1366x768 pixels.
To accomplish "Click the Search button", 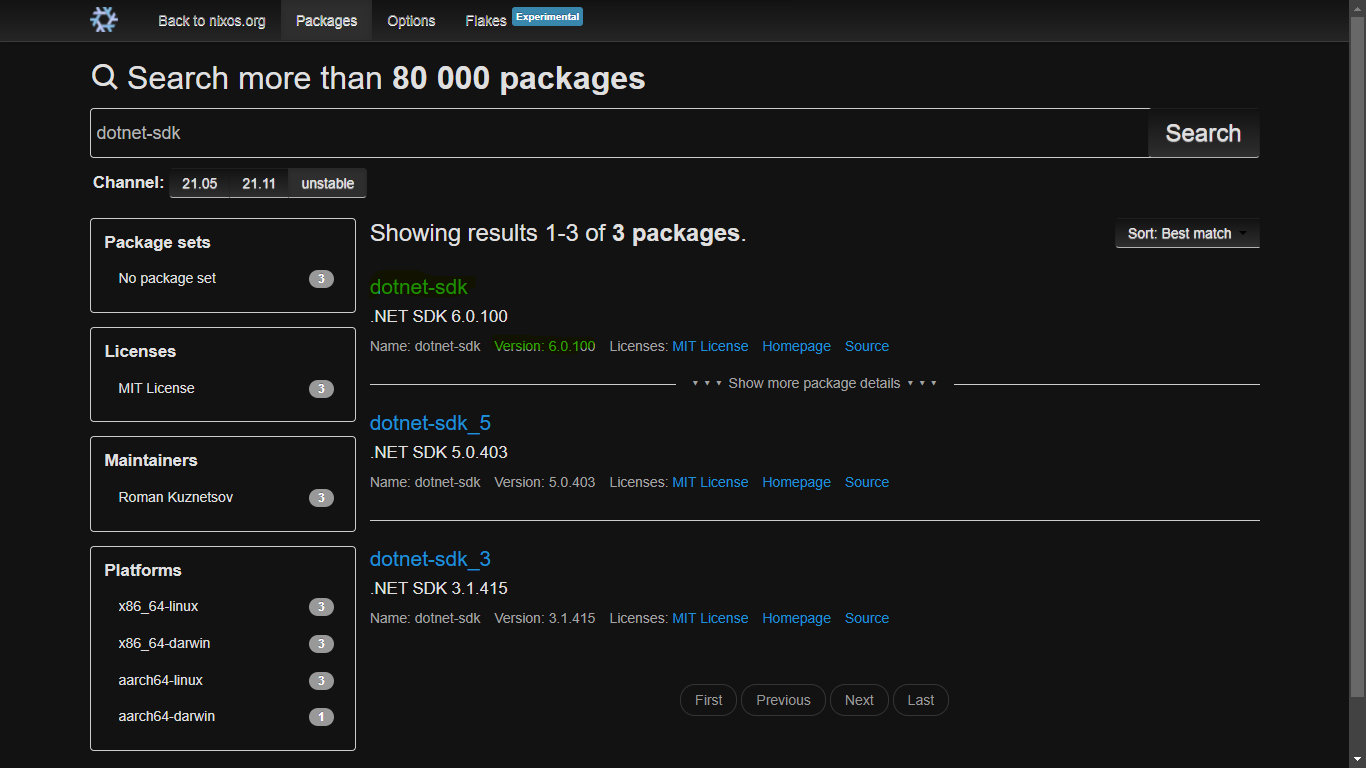I will tap(1203, 133).
